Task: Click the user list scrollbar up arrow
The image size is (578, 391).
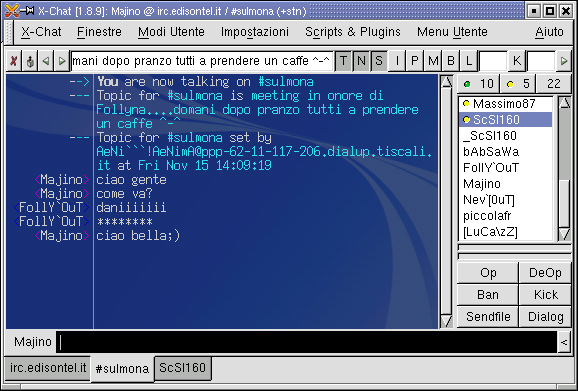Action: click(565, 103)
